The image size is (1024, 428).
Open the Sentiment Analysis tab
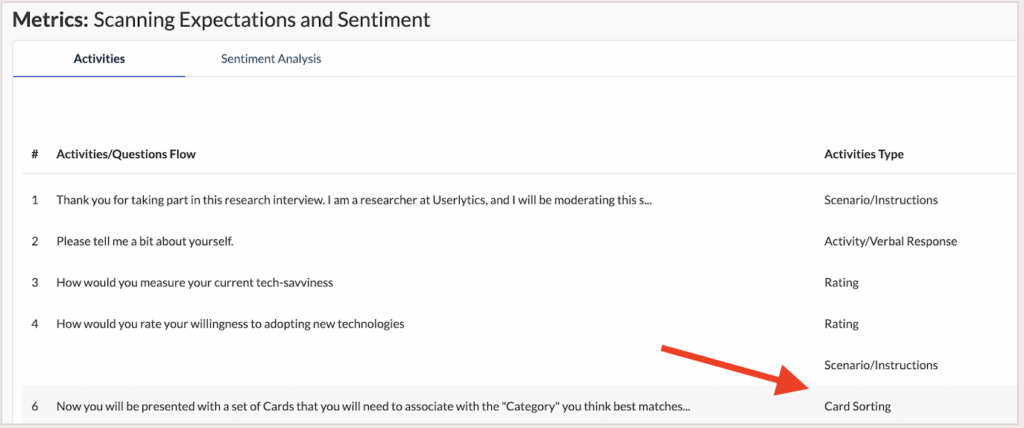click(x=271, y=59)
